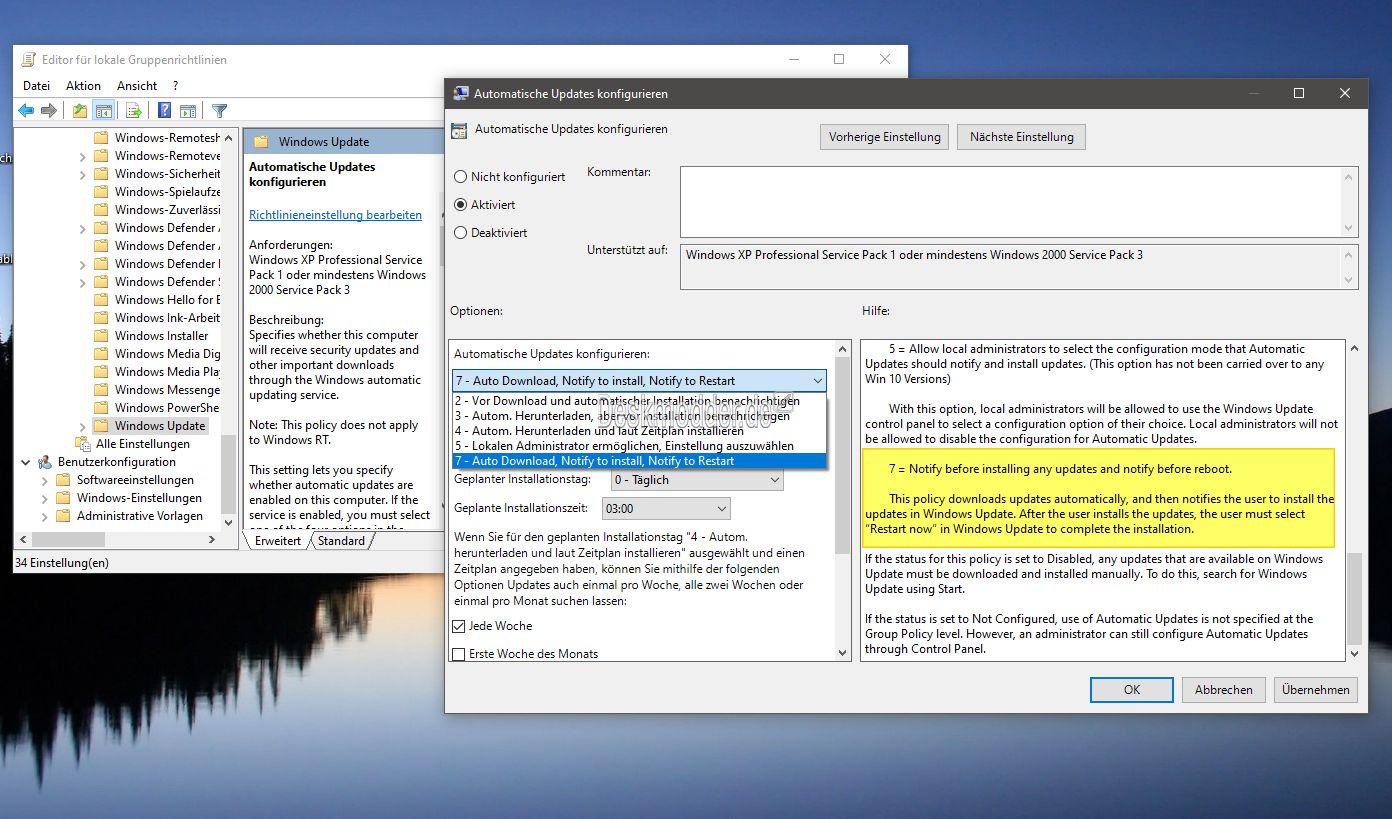1392x819 pixels.
Task: Click folder icon next to Windows PowerShell
Action: tap(101, 407)
